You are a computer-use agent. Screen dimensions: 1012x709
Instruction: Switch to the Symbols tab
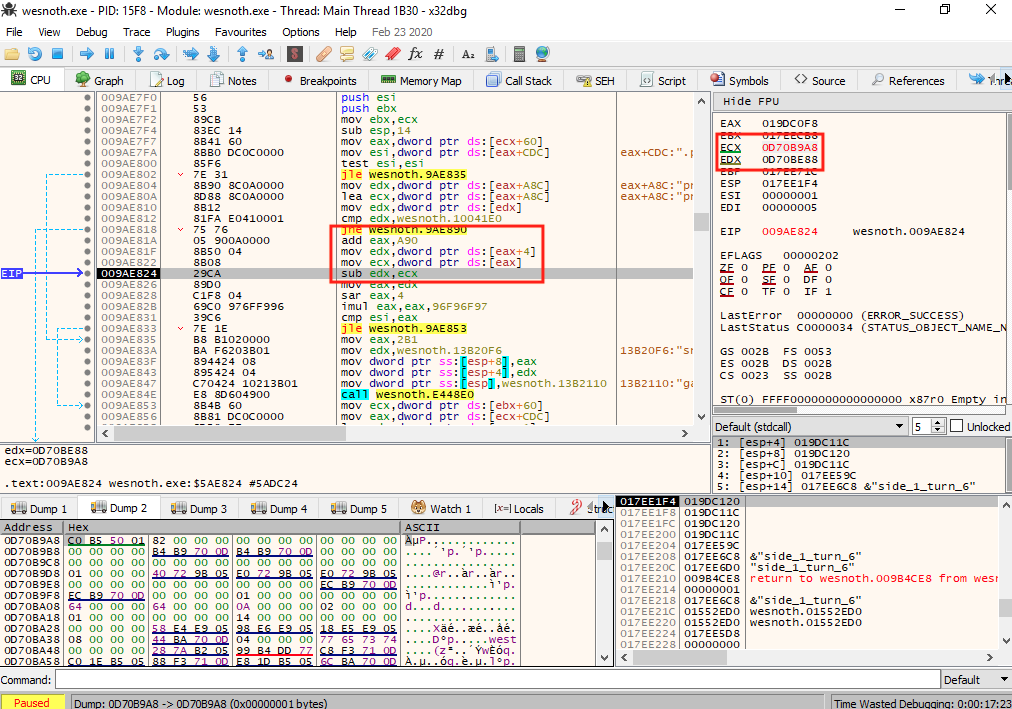coord(740,81)
